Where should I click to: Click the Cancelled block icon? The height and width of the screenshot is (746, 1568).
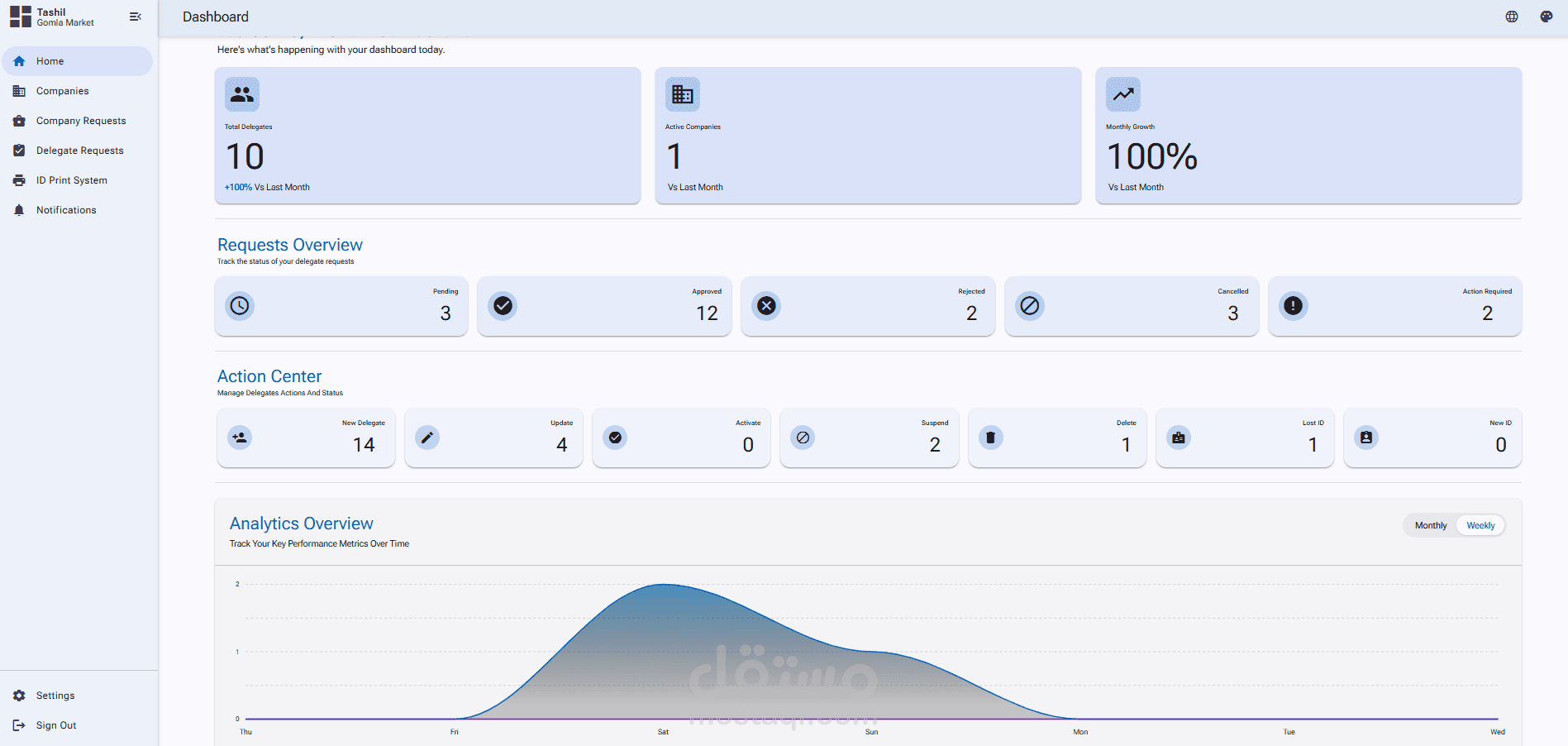coord(1030,306)
